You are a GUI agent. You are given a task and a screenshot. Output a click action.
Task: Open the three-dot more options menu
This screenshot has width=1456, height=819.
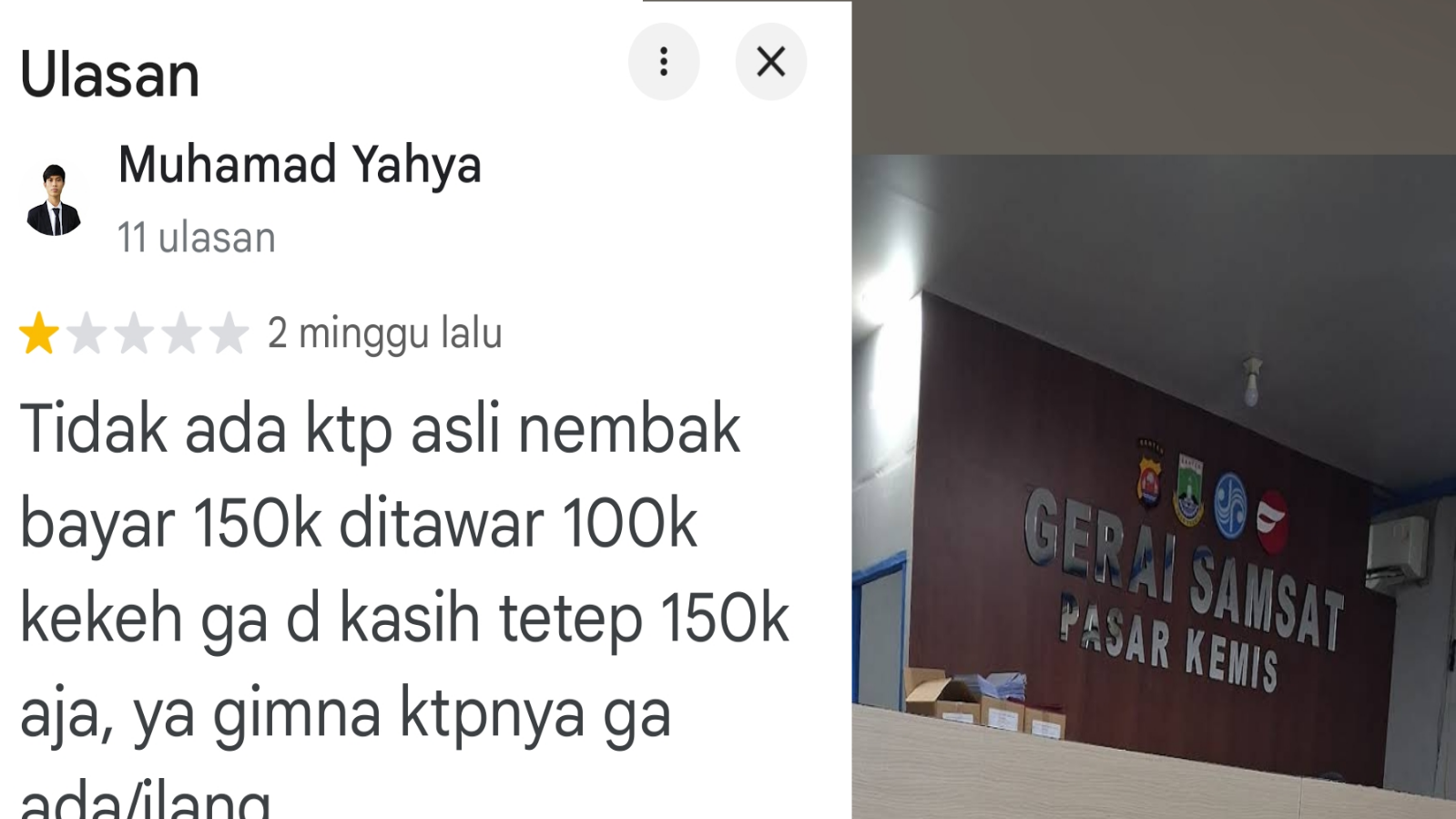(x=664, y=62)
